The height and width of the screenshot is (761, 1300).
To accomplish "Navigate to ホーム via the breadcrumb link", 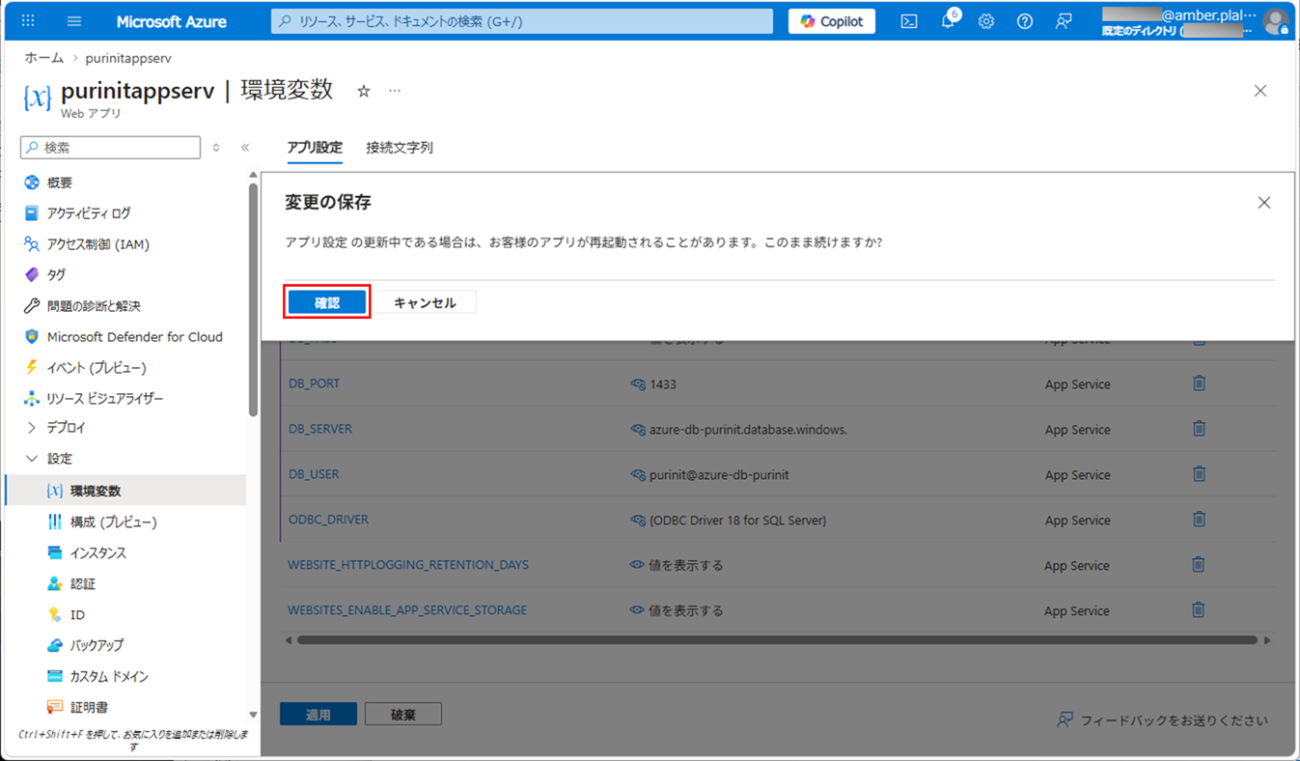I will [x=43, y=58].
